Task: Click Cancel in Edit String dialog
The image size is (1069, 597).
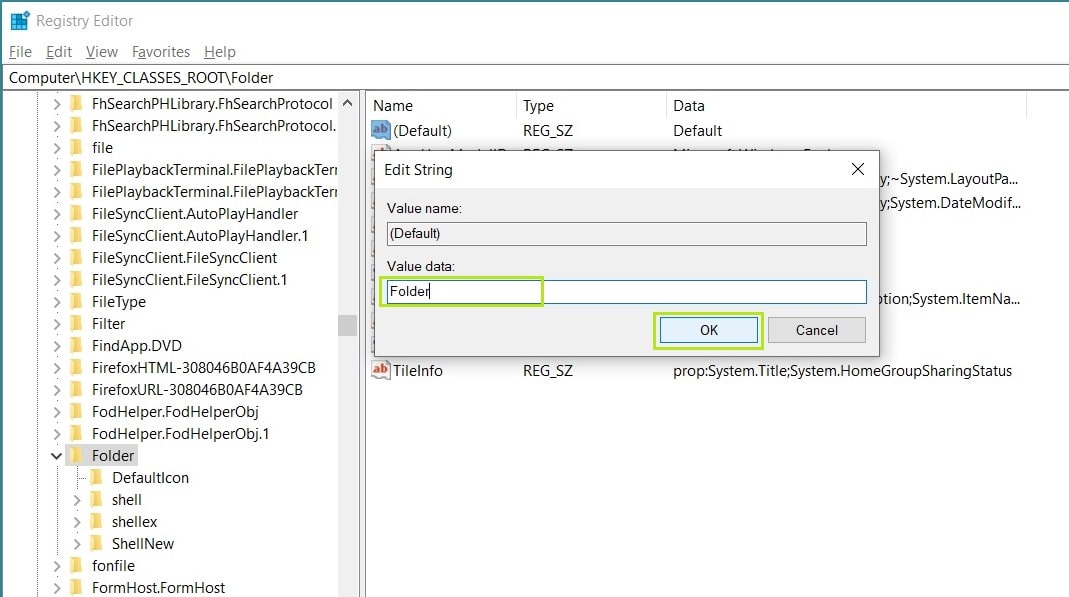Action: tap(816, 330)
